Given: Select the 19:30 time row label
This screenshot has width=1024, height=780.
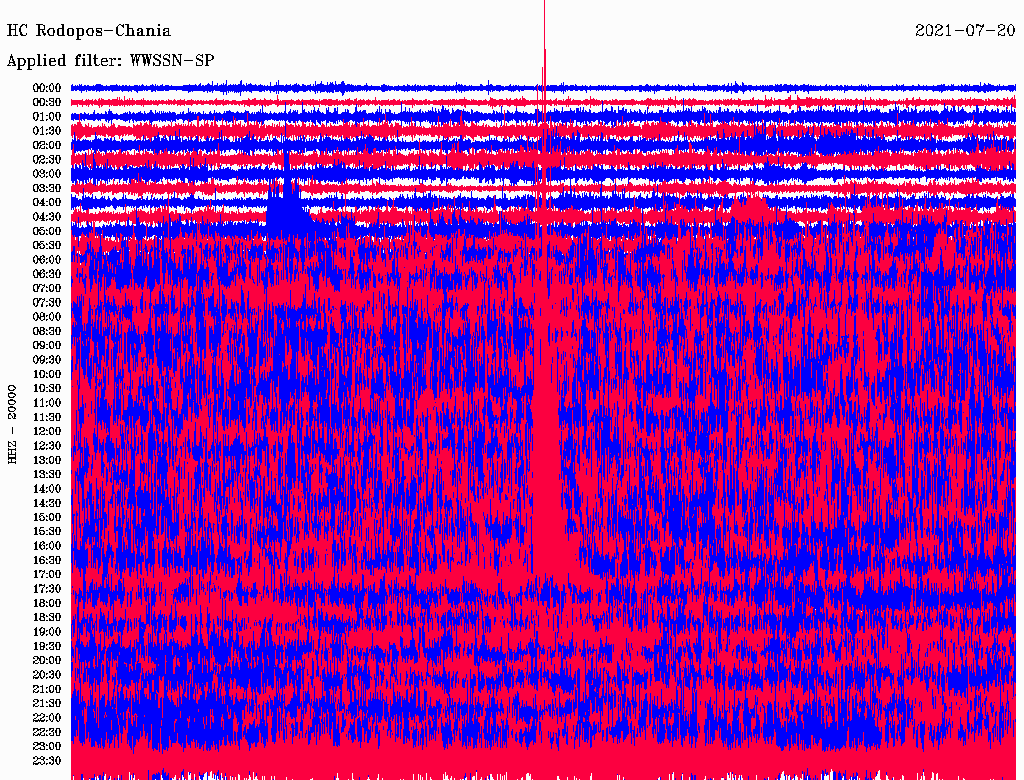Looking at the screenshot, I should [x=47, y=646].
